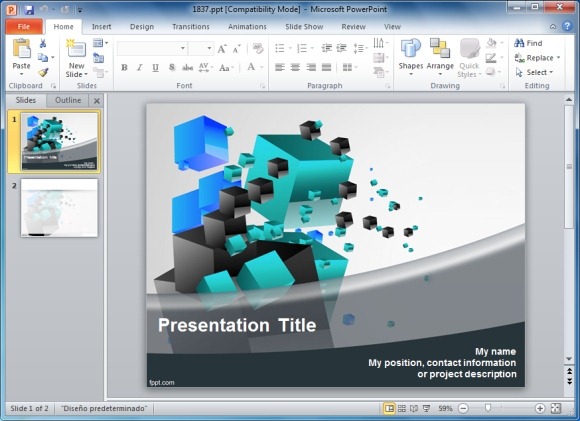Toggle Italic formatting
The height and width of the screenshot is (421, 580).
tap(139, 68)
